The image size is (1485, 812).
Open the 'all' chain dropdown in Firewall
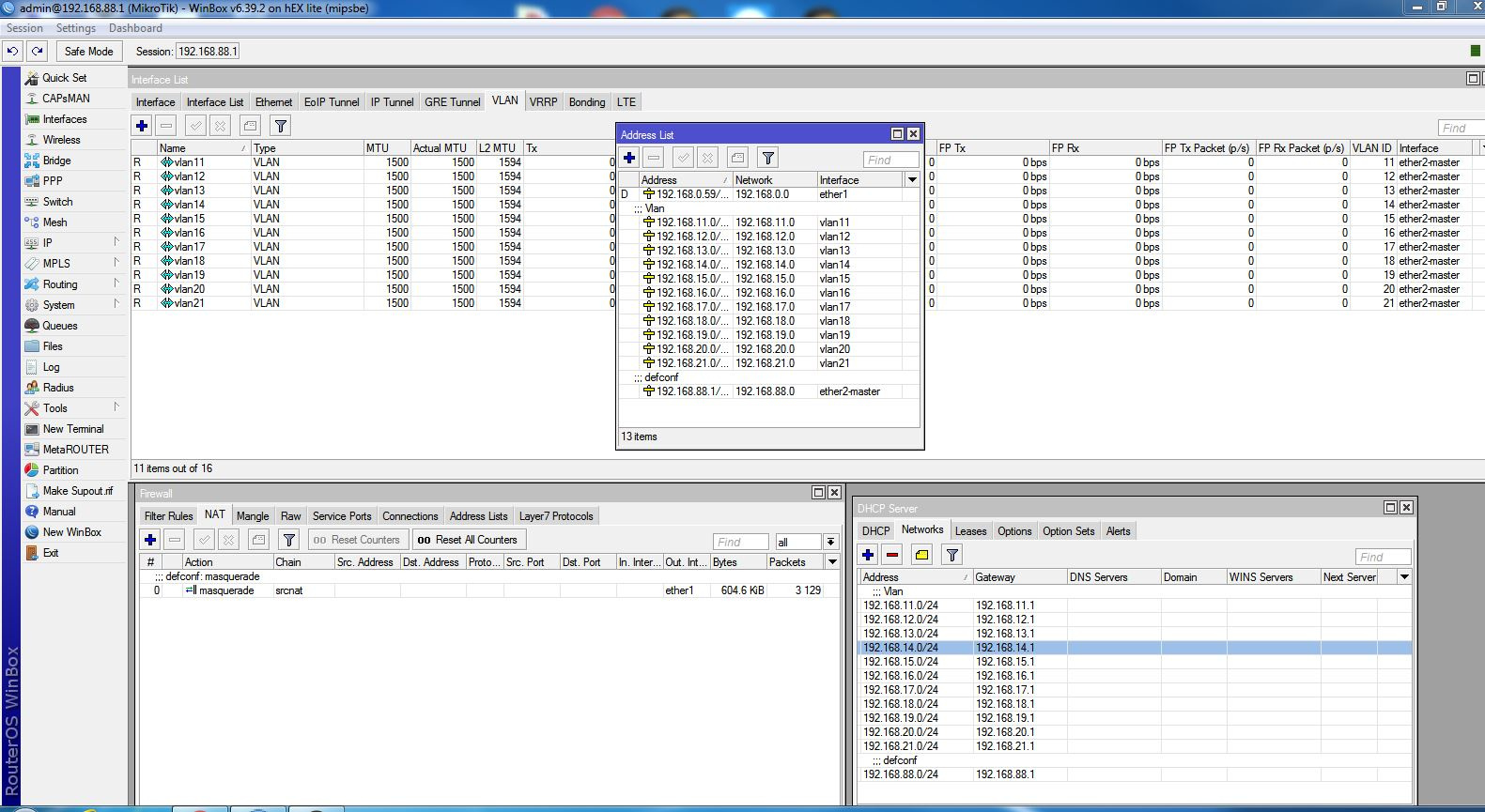click(x=830, y=542)
